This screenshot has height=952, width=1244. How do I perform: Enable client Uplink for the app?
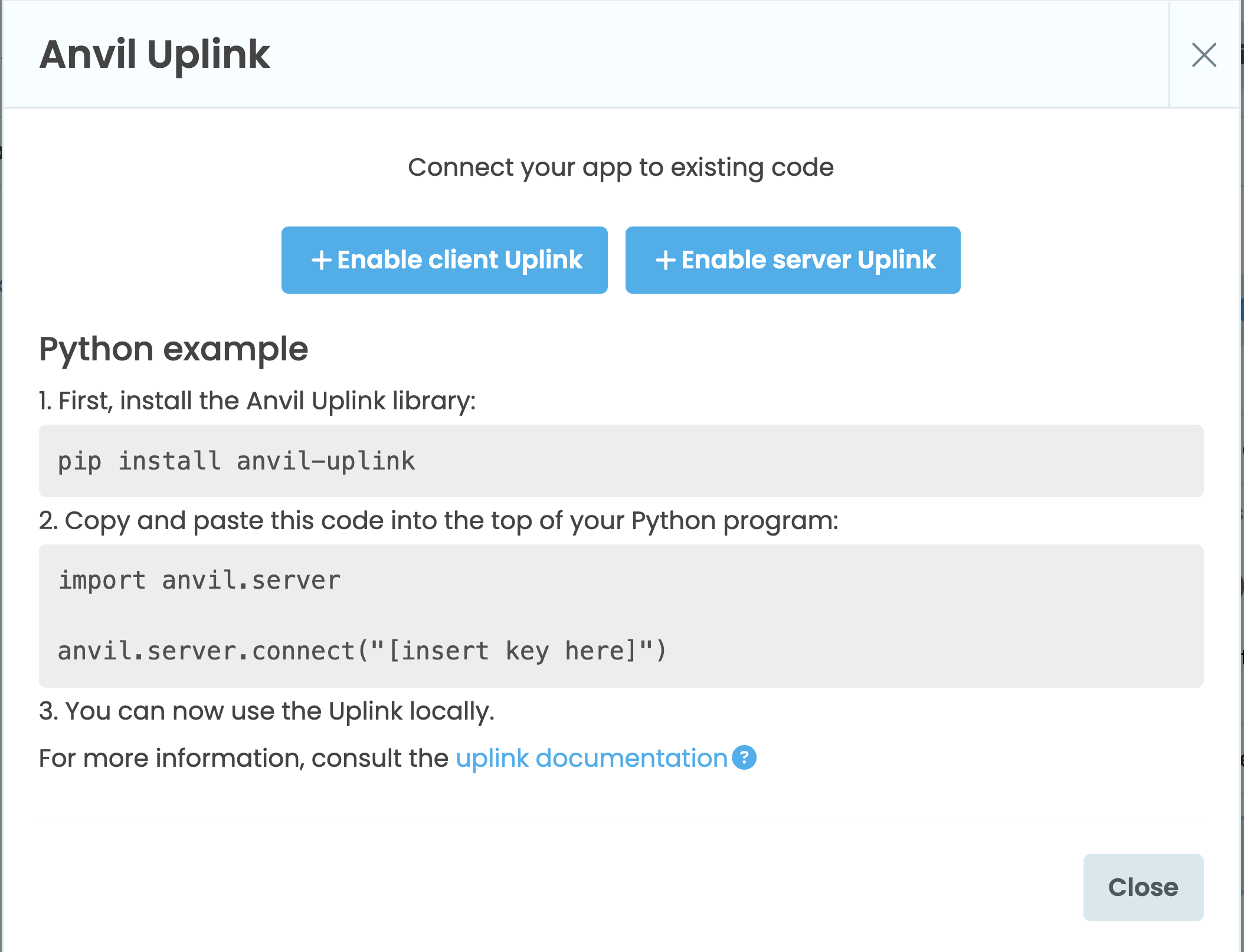point(444,260)
